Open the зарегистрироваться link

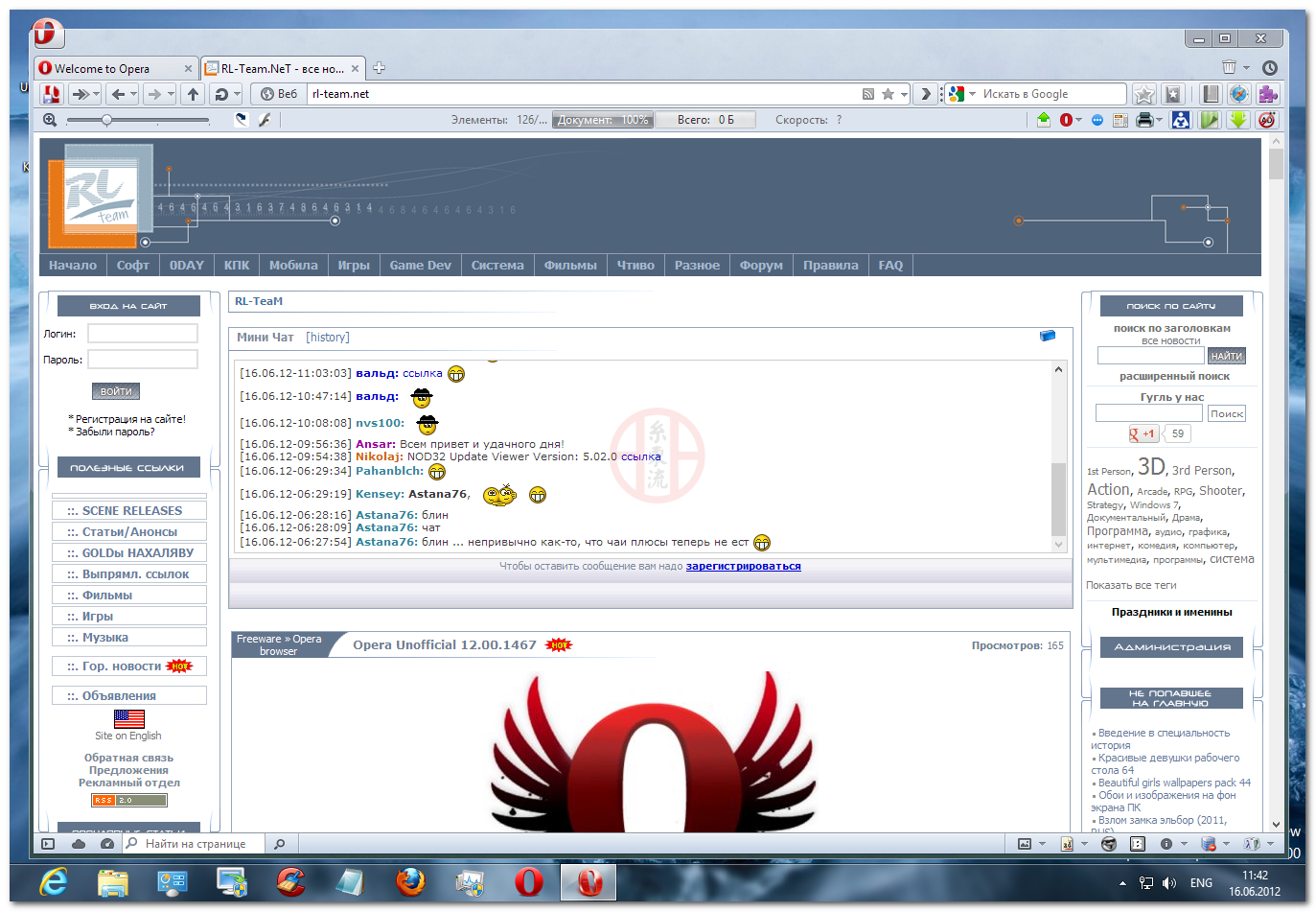pos(743,566)
